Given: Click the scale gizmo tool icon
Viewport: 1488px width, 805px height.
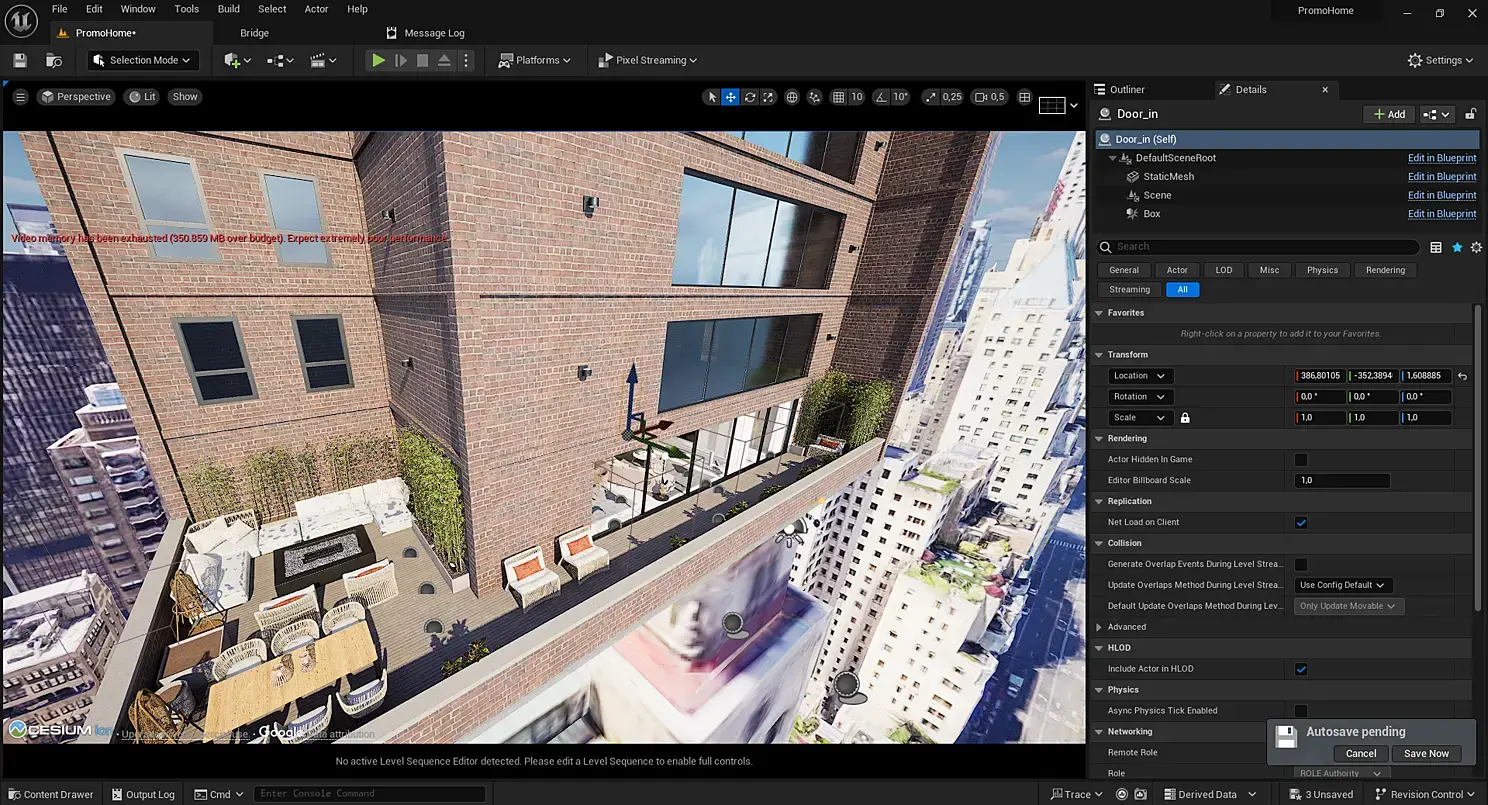Looking at the screenshot, I should point(768,97).
